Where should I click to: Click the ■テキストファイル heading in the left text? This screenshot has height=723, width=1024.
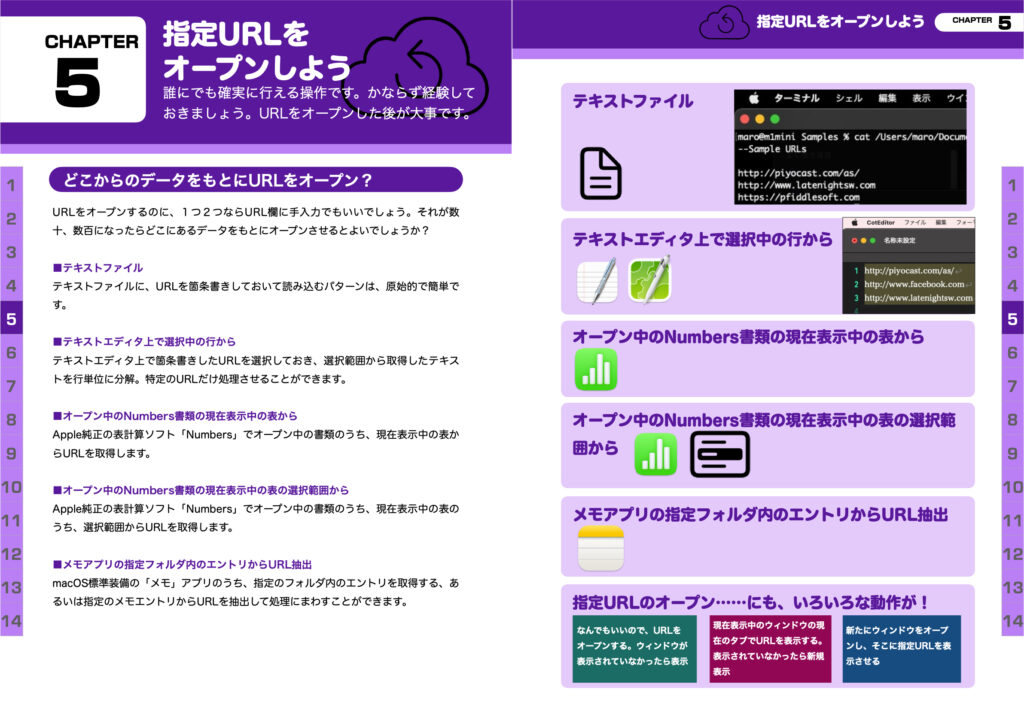click(97, 268)
